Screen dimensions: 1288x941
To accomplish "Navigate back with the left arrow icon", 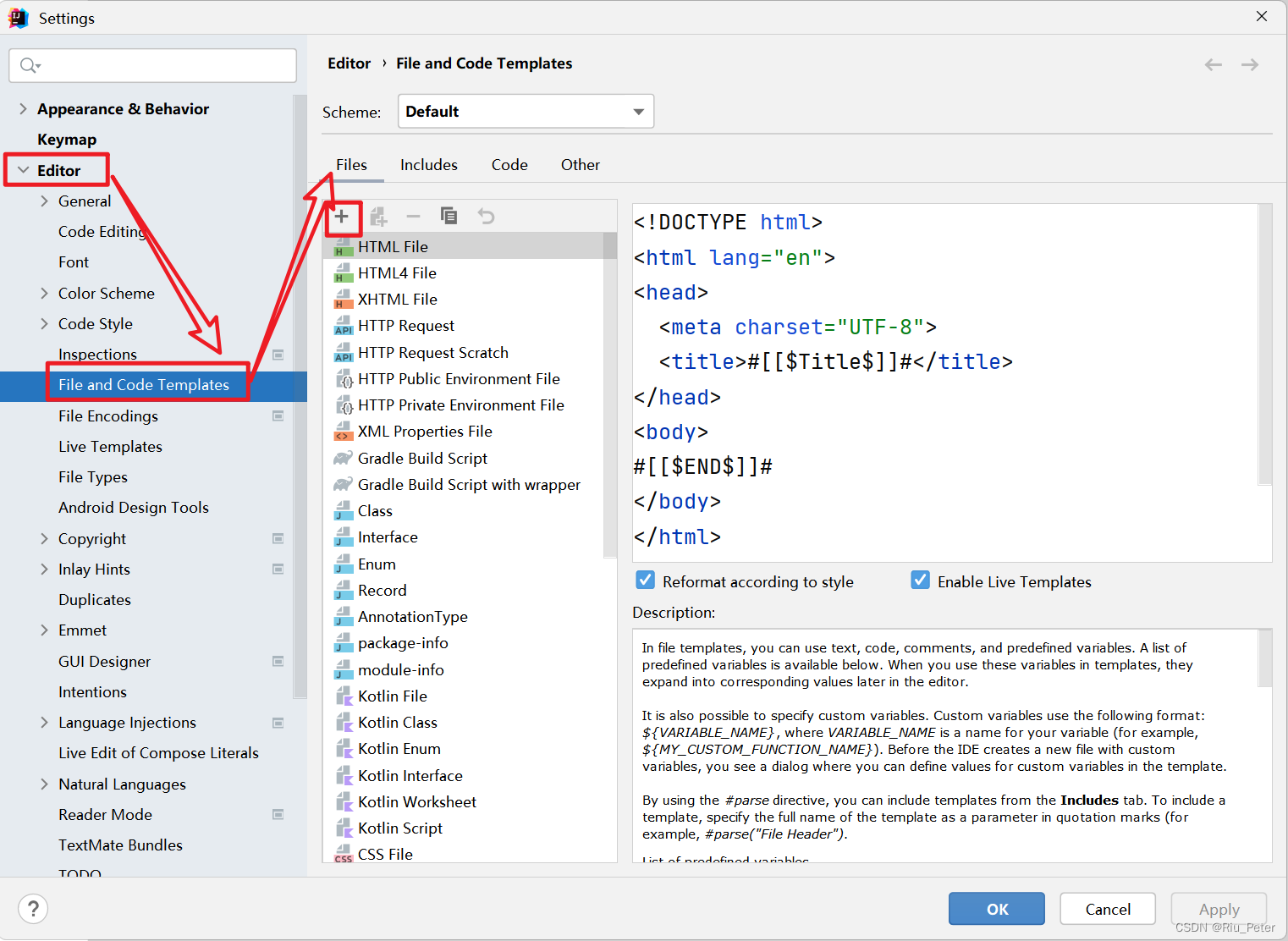I will (x=1213, y=64).
